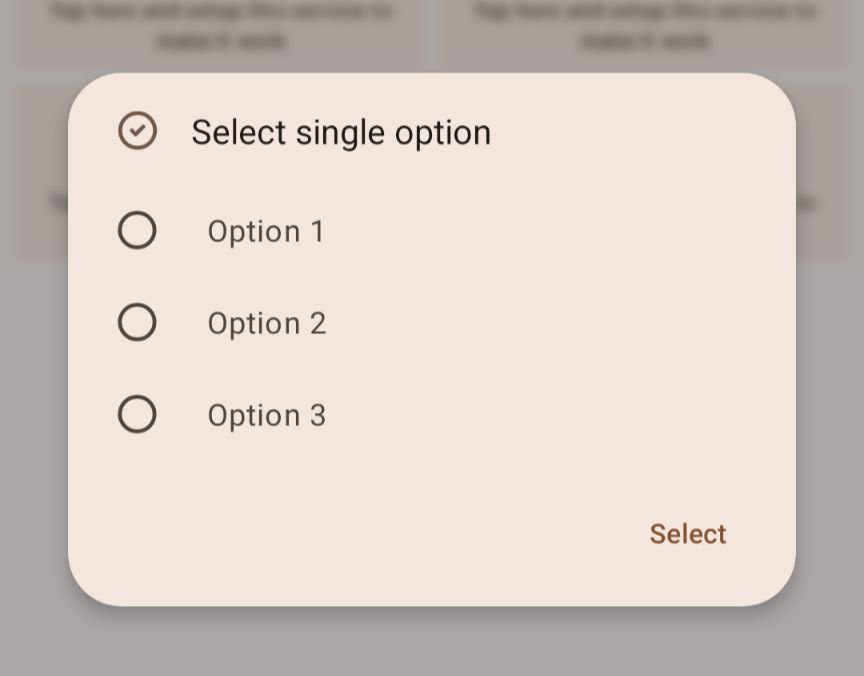Click the Option 3 text label
The width and height of the screenshot is (864, 676).
click(x=266, y=414)
